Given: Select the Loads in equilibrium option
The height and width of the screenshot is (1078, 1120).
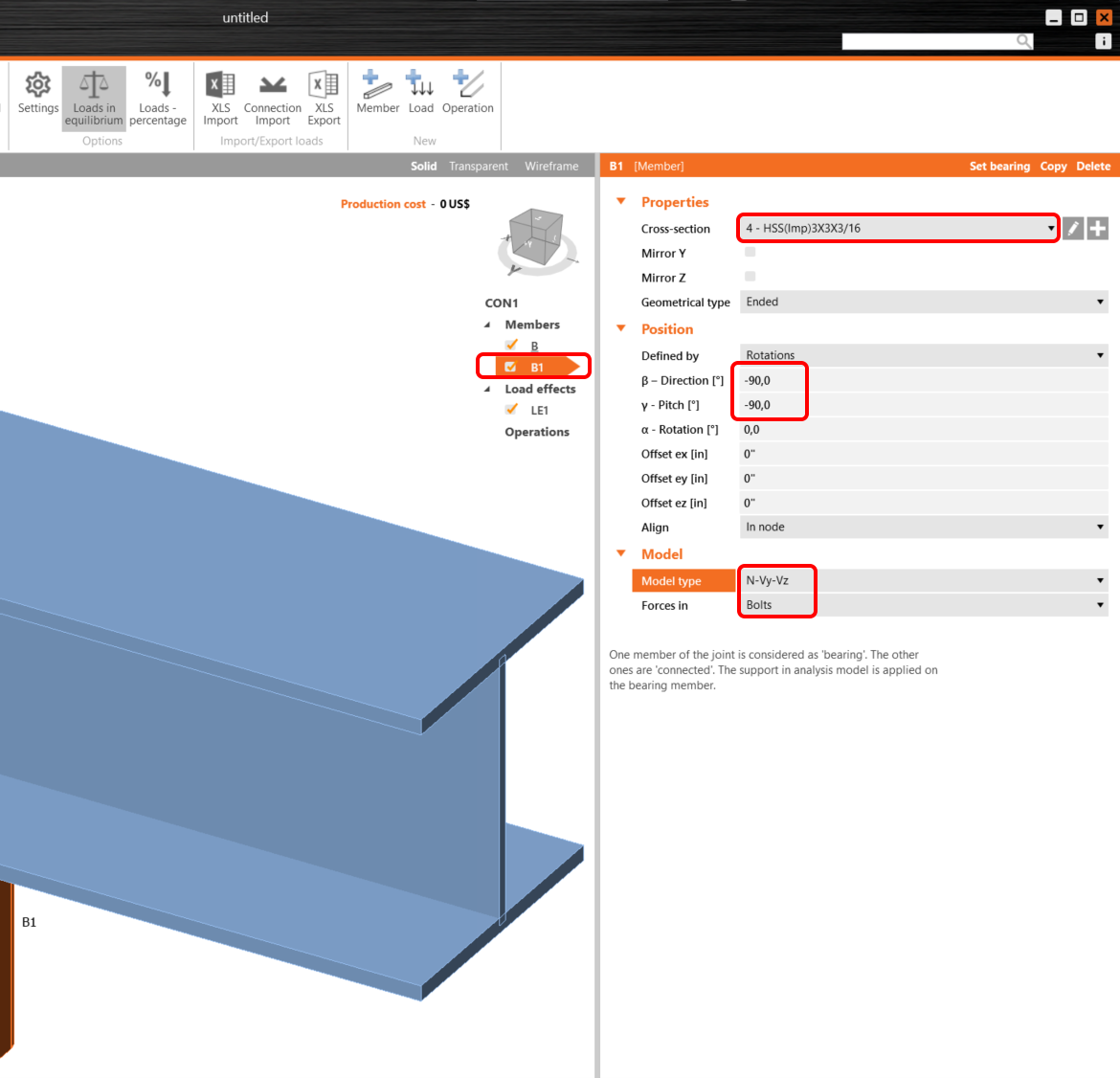Looking at the screenshot, I should click(93, 96).
